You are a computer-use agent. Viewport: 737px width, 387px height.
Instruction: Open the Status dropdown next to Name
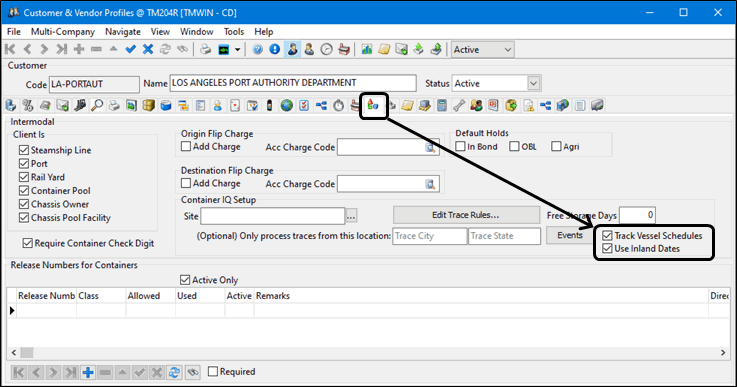click(533, 84)
